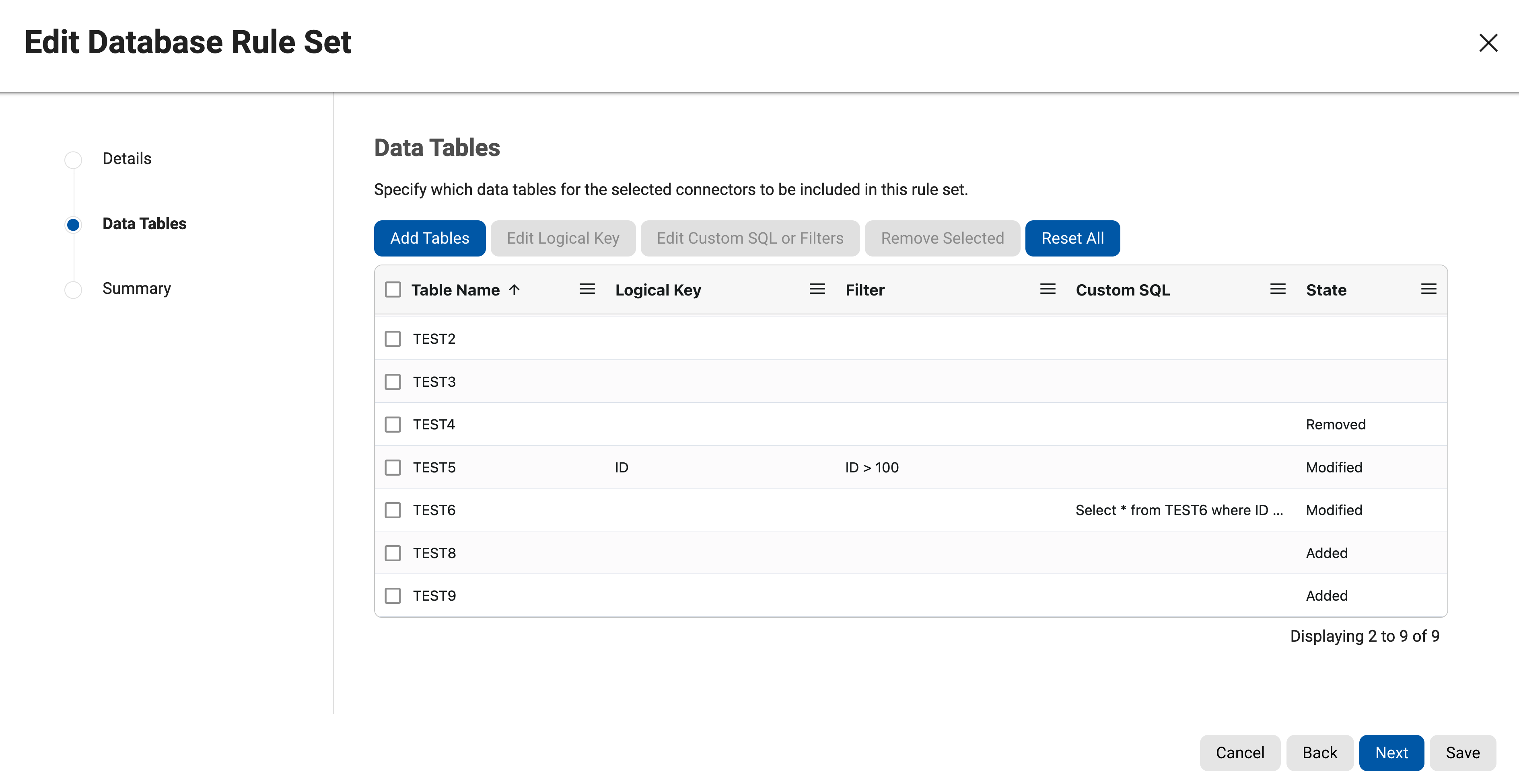Click the Add Tables button
Image resolution: width=1519 pixels, height=784 pixels.
click(x=429, y=238)
